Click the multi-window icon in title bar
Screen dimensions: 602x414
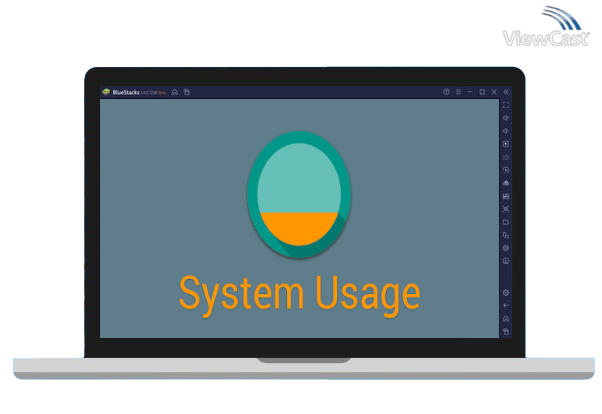187,92
